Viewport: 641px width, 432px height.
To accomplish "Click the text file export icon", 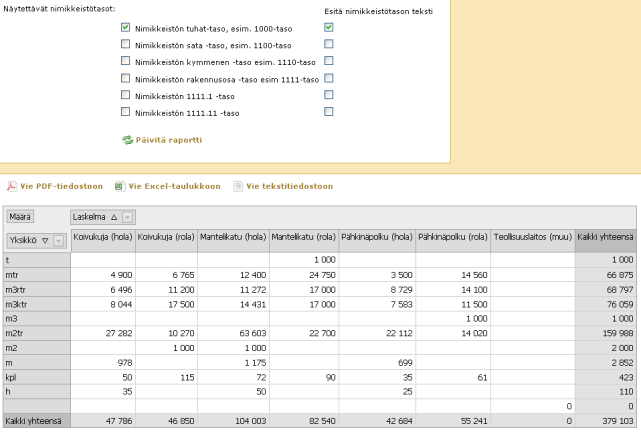I will point(238,186).
